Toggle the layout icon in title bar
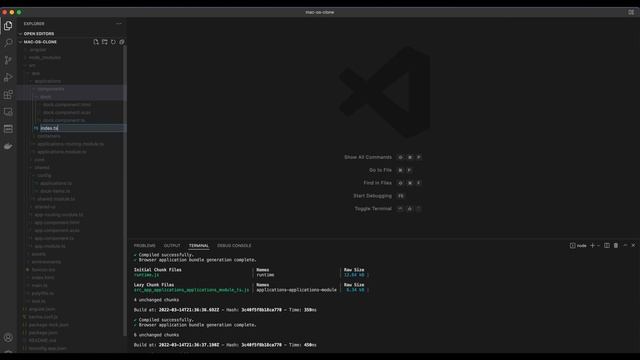 [631, 12]
